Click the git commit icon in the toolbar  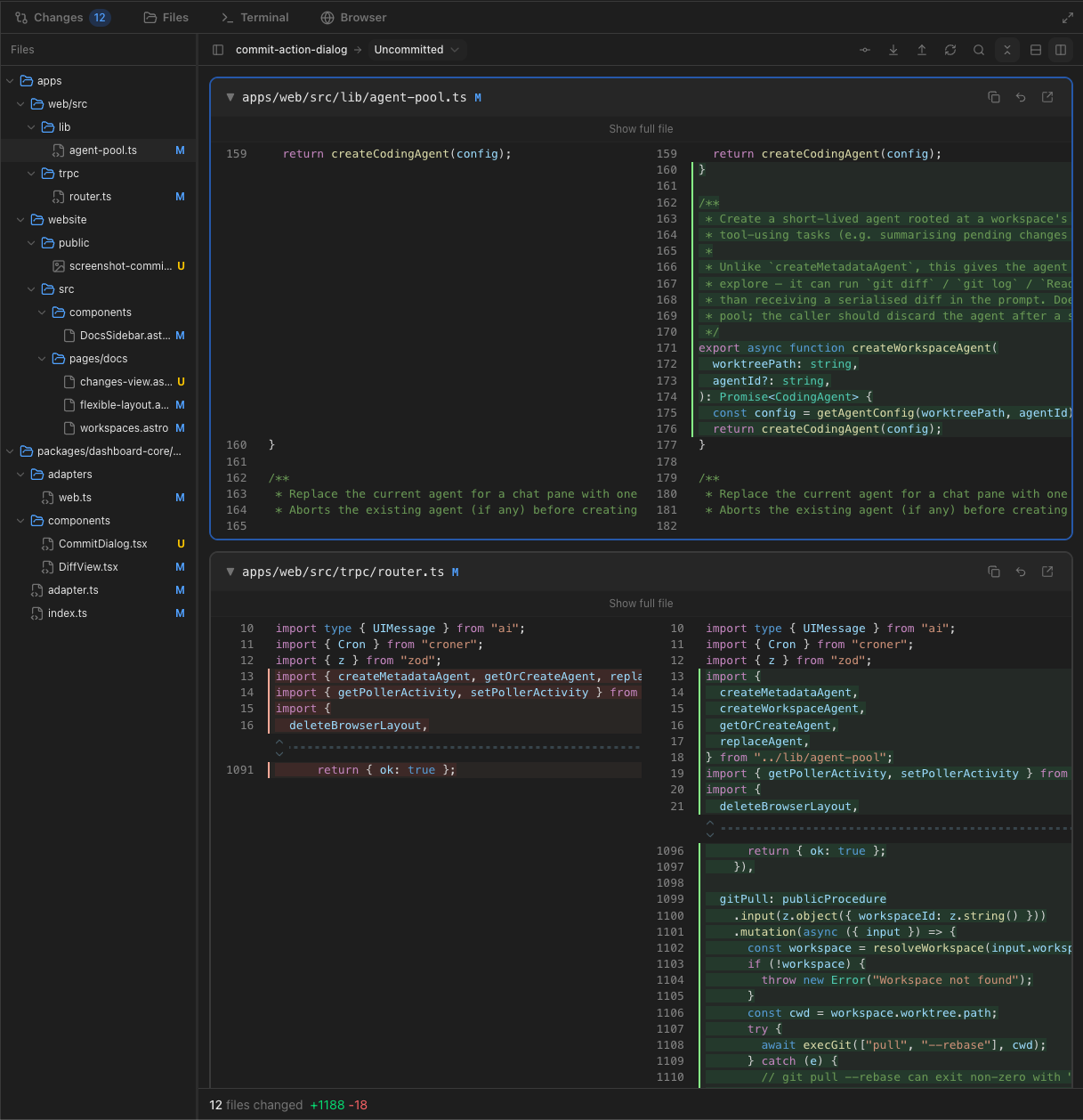(865, 50)
